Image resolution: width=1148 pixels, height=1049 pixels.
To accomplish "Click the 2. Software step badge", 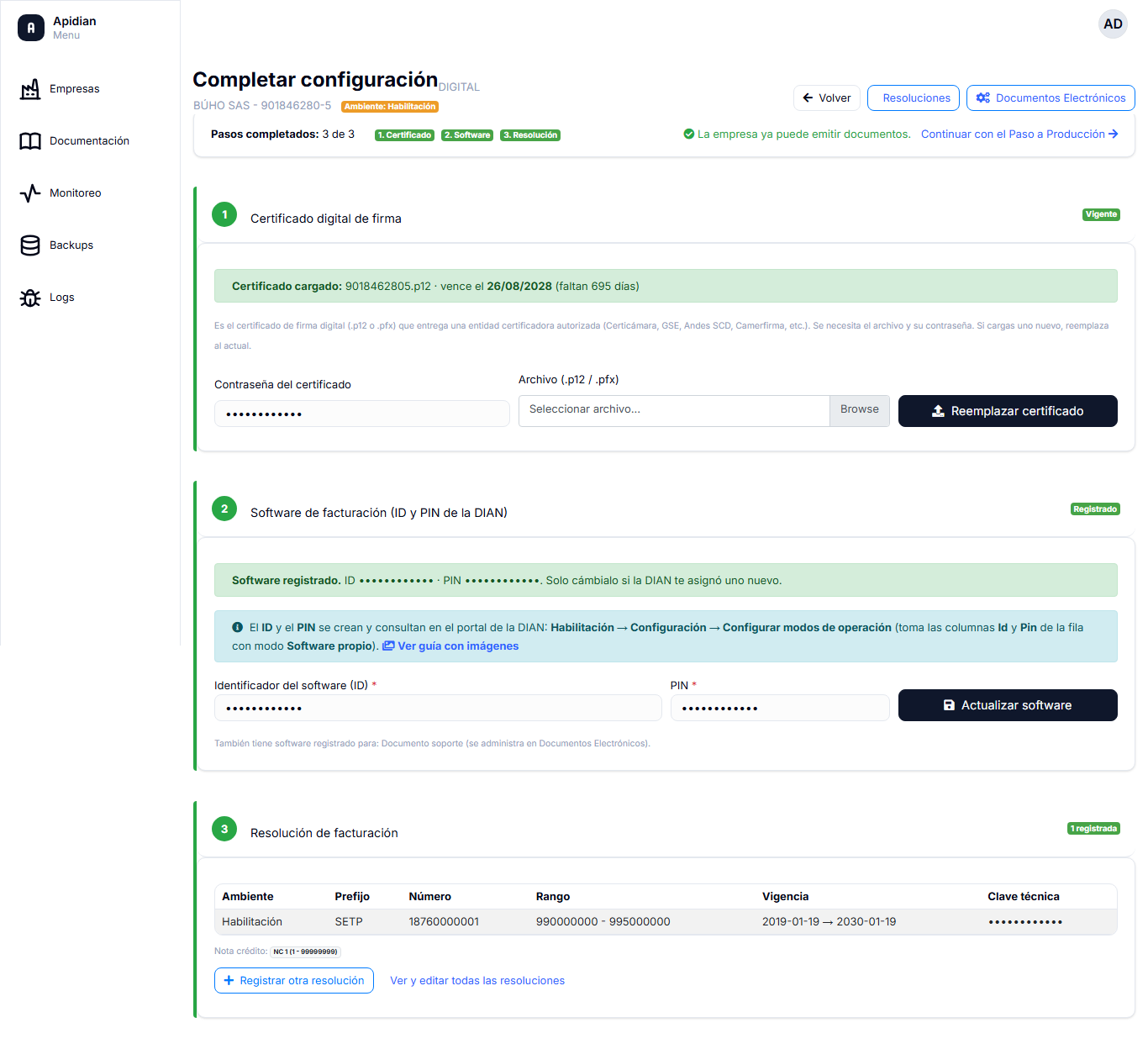I will [x=467, y=135].
